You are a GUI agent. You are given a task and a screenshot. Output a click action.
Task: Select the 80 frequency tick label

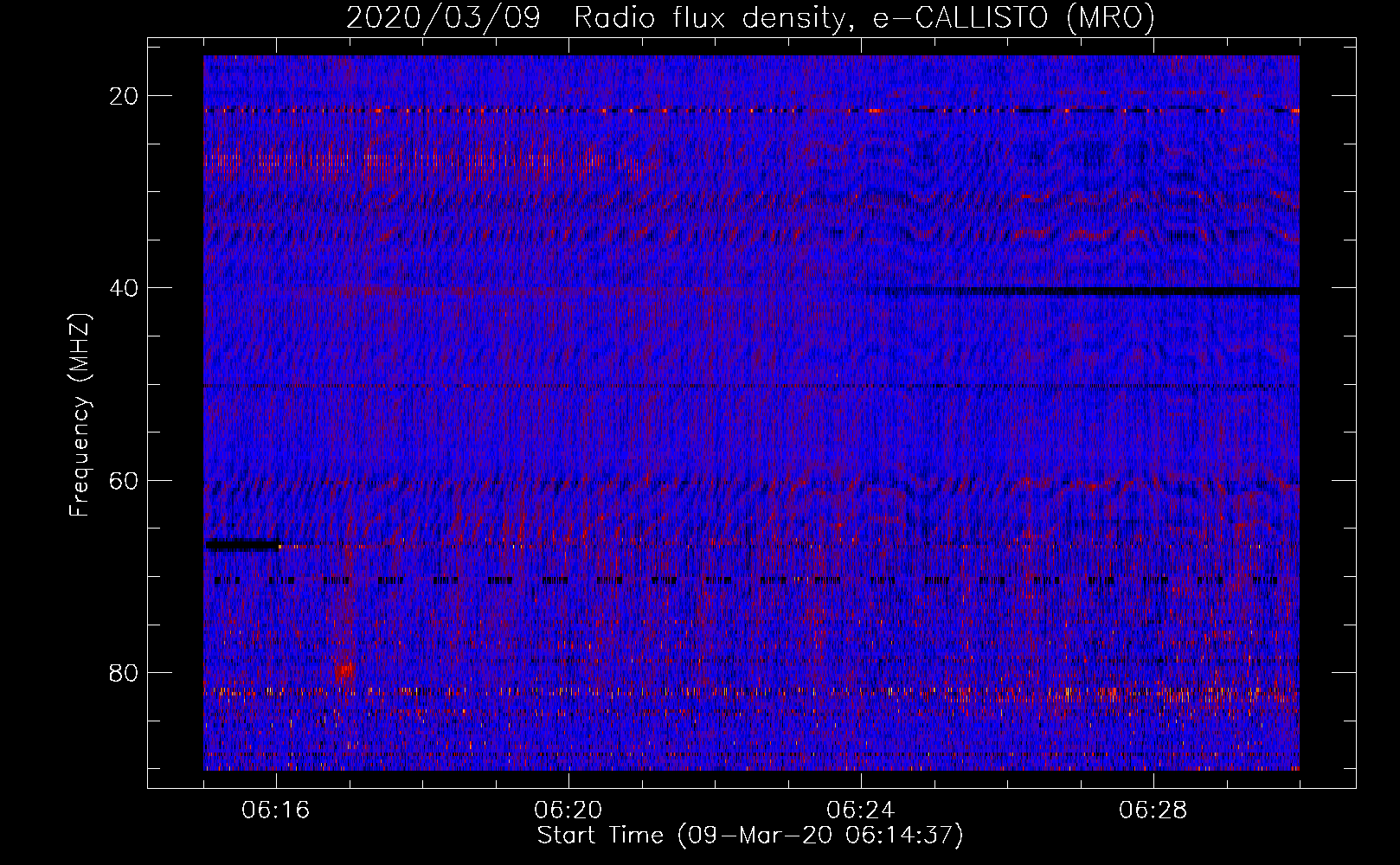coord(124,673)
